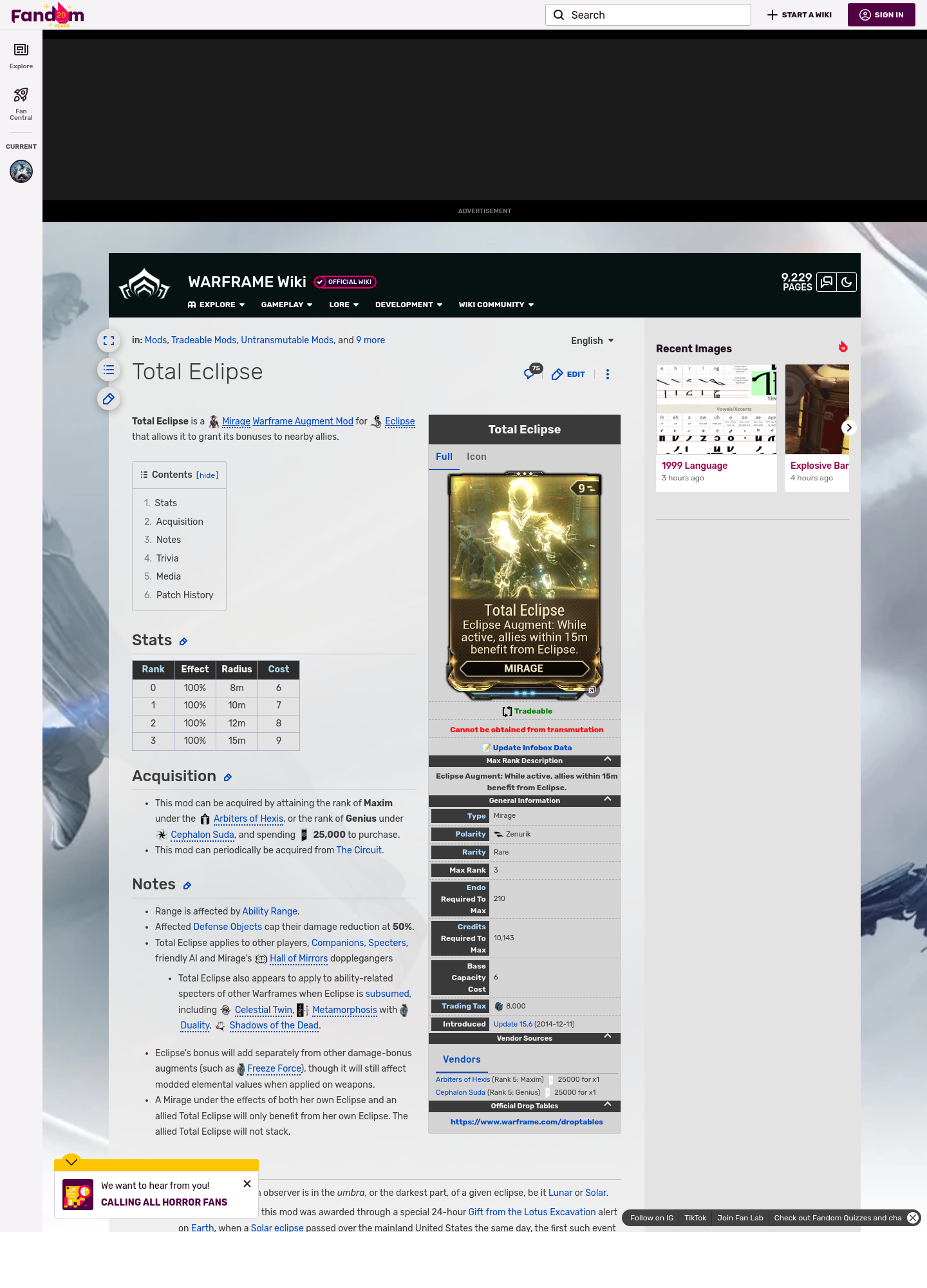
Task: Open the DEVELOPMENT dropdown menu
Action: [x=409, y=305]
